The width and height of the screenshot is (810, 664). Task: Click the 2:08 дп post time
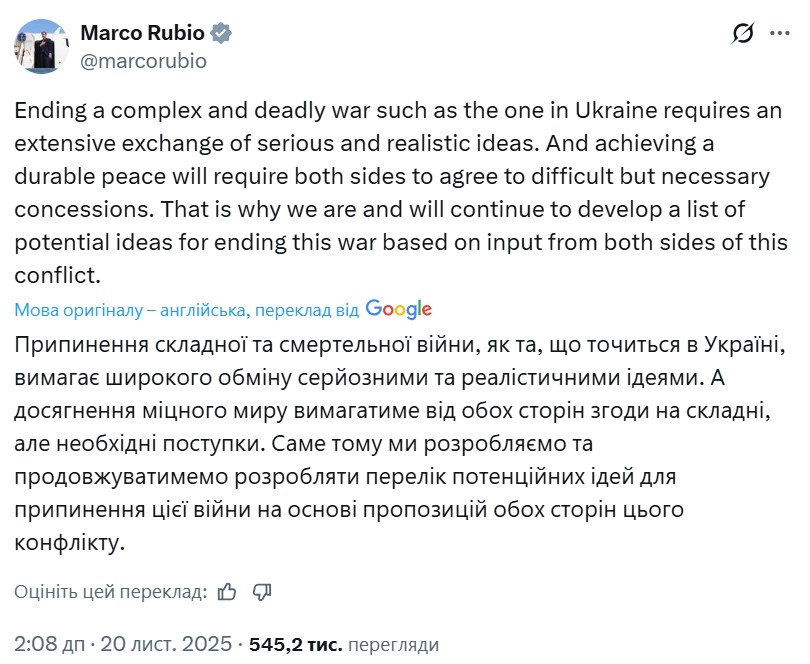click(x=49, y=643)
